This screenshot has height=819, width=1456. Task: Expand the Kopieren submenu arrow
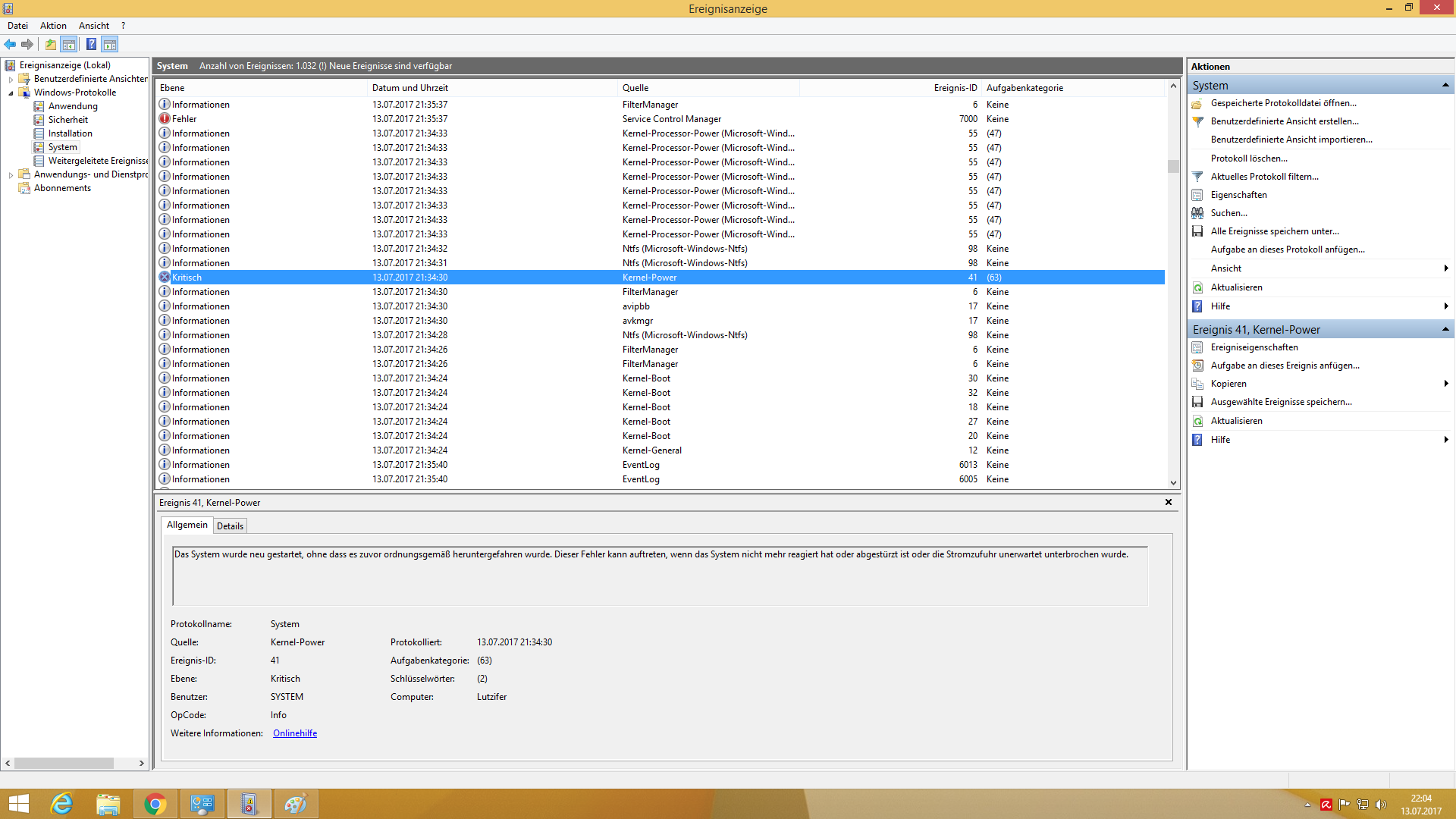pyautogui.click(x=1445, y=384)
